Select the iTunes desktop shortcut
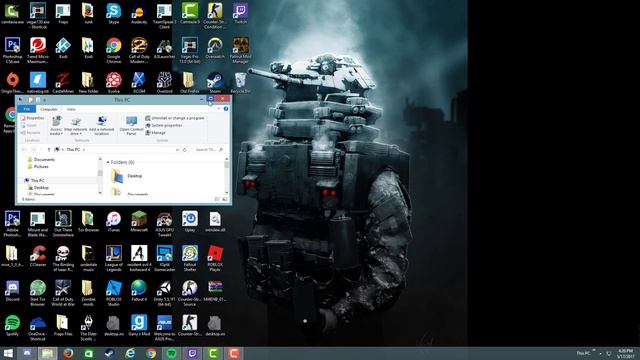640x360 pixels. point(113,221)
